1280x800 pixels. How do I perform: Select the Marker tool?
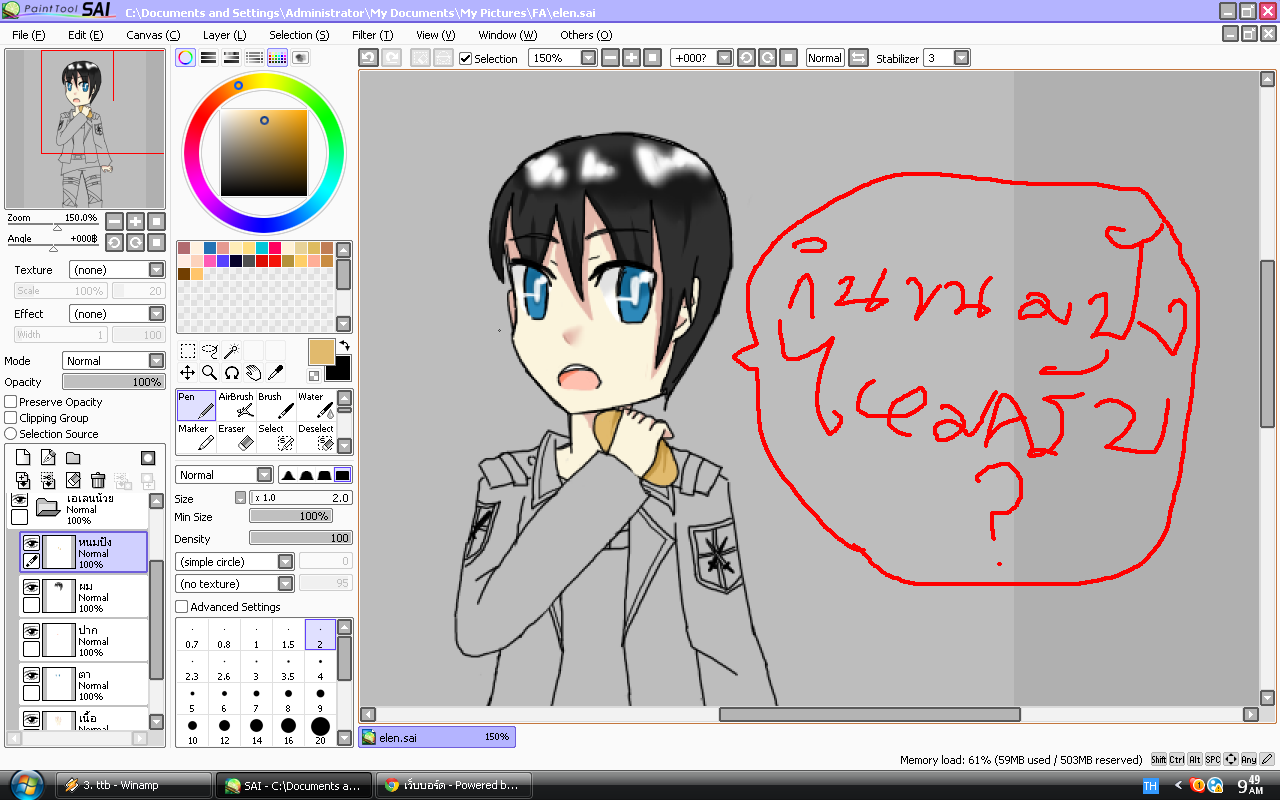click(196, 437)
